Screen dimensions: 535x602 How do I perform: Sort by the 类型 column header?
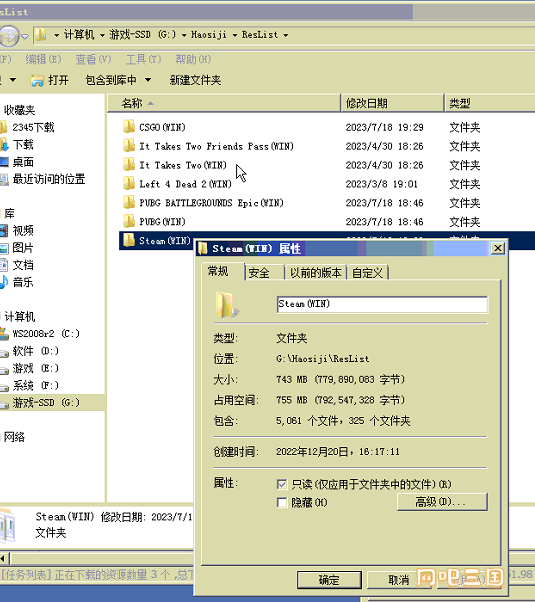pyautogui.click(x=490, y=103)
